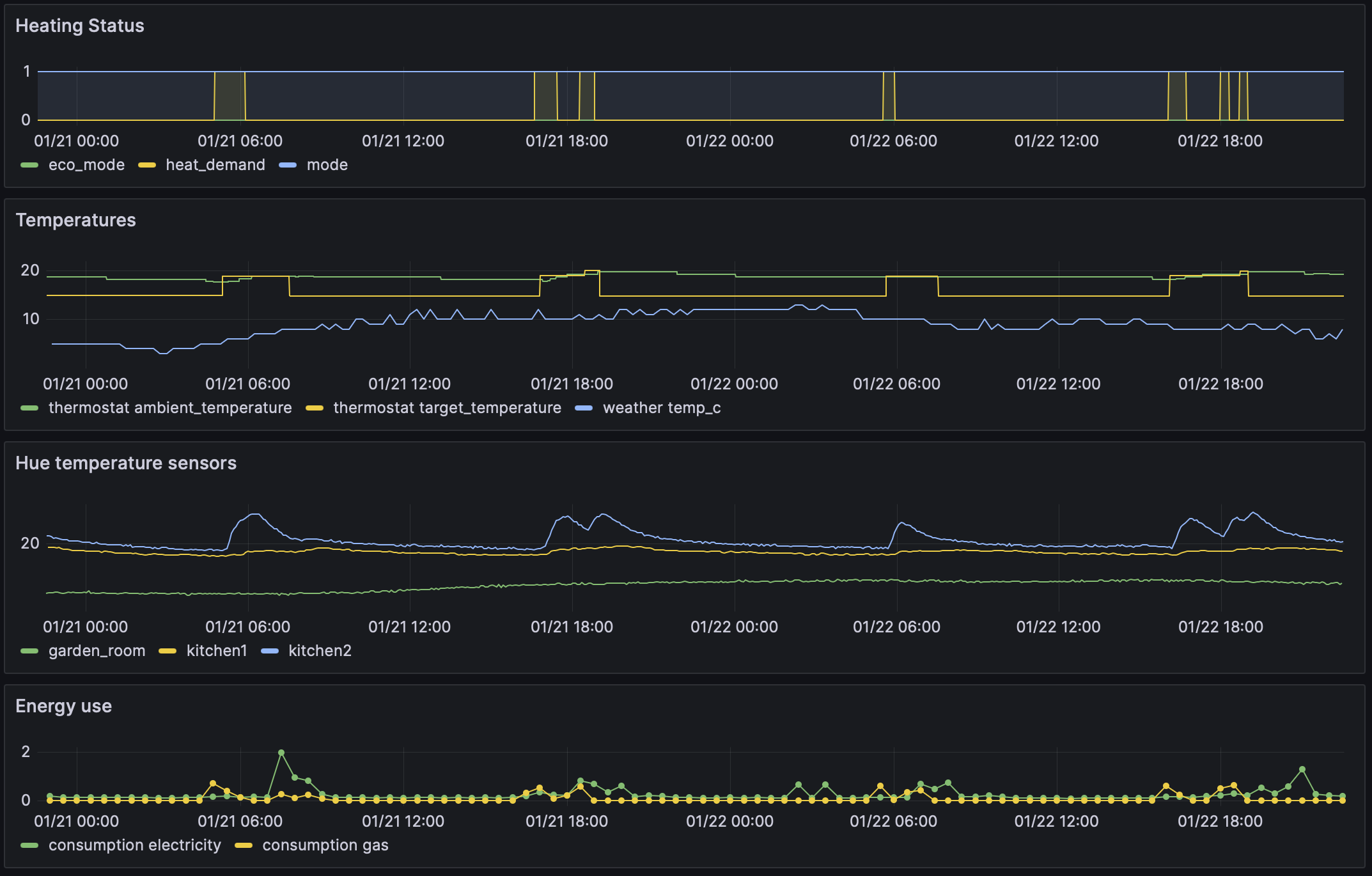Open the Hue temperature sensors panel title
The image size is (1372, 876).
126,463
